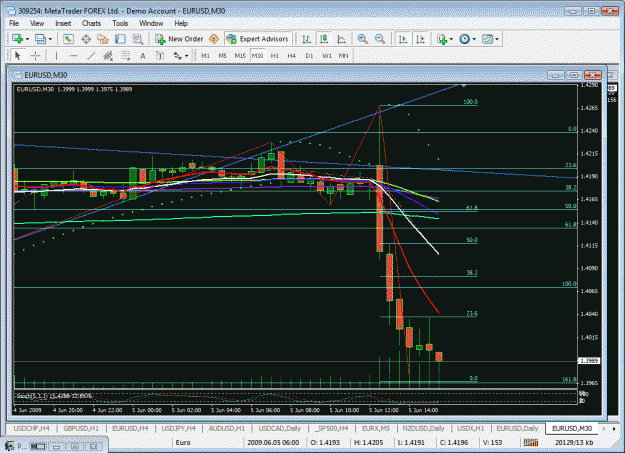Toggle the Data Window crosshair-circle icon
The image size is (625, 453).
86,39
